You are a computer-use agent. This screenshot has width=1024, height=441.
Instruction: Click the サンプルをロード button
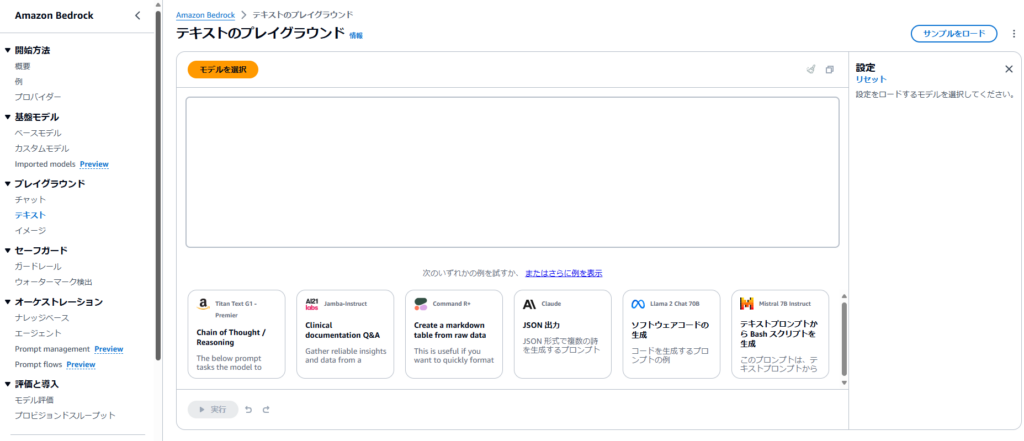pos(953,34)
